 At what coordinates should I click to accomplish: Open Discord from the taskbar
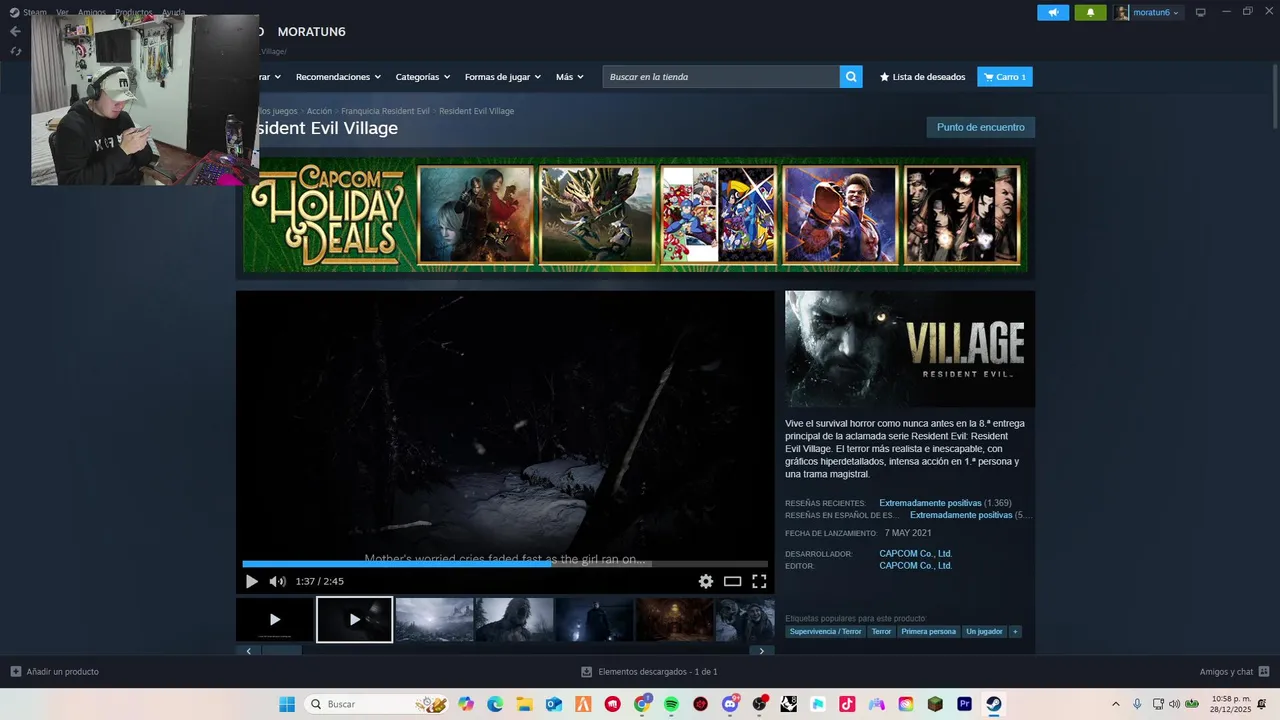point(730,704)
